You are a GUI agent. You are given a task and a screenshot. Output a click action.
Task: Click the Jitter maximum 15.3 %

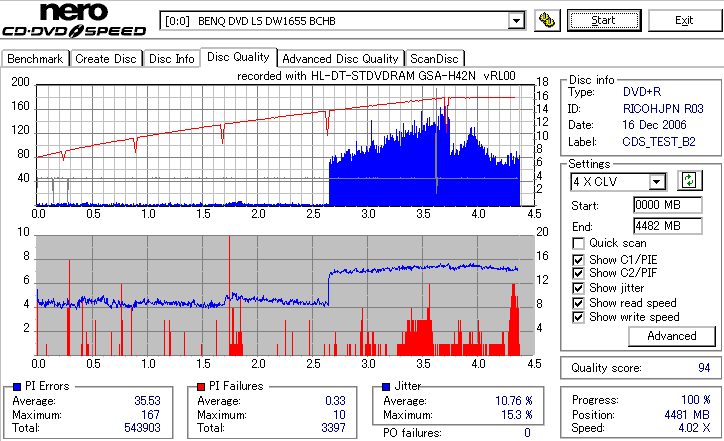tap(517, 415)
